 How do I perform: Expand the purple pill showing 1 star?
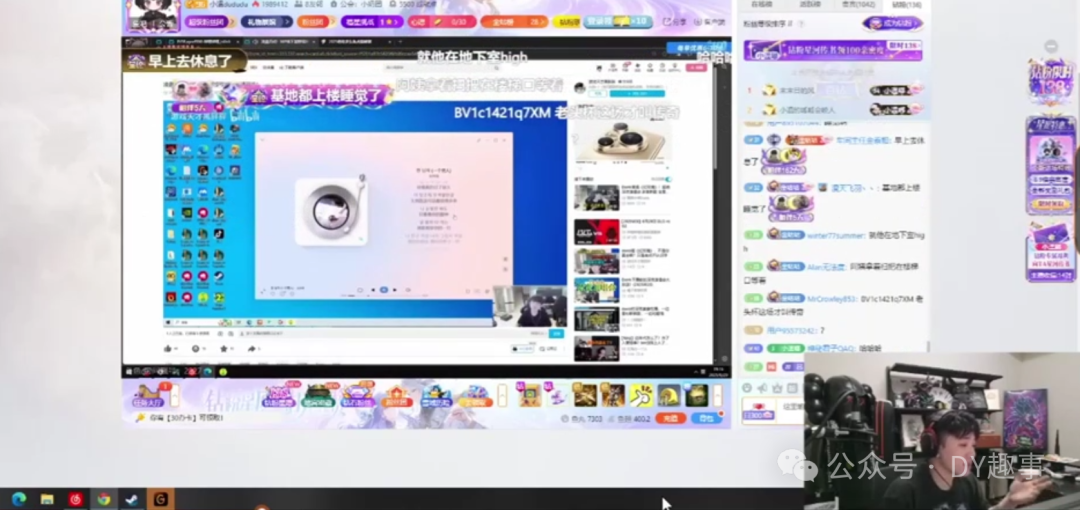[372, 22]
